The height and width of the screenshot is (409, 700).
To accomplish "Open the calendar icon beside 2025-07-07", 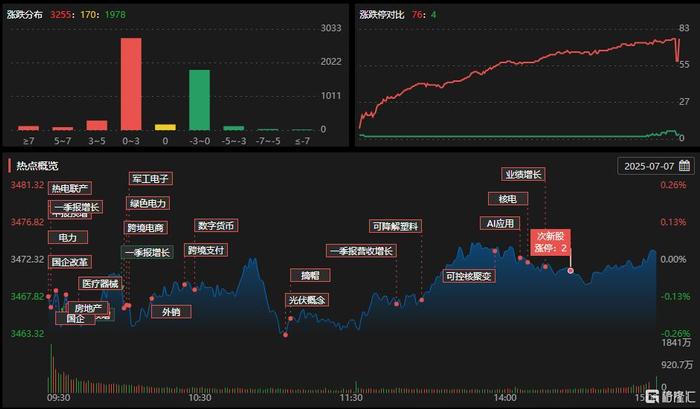I will (684, 166).
